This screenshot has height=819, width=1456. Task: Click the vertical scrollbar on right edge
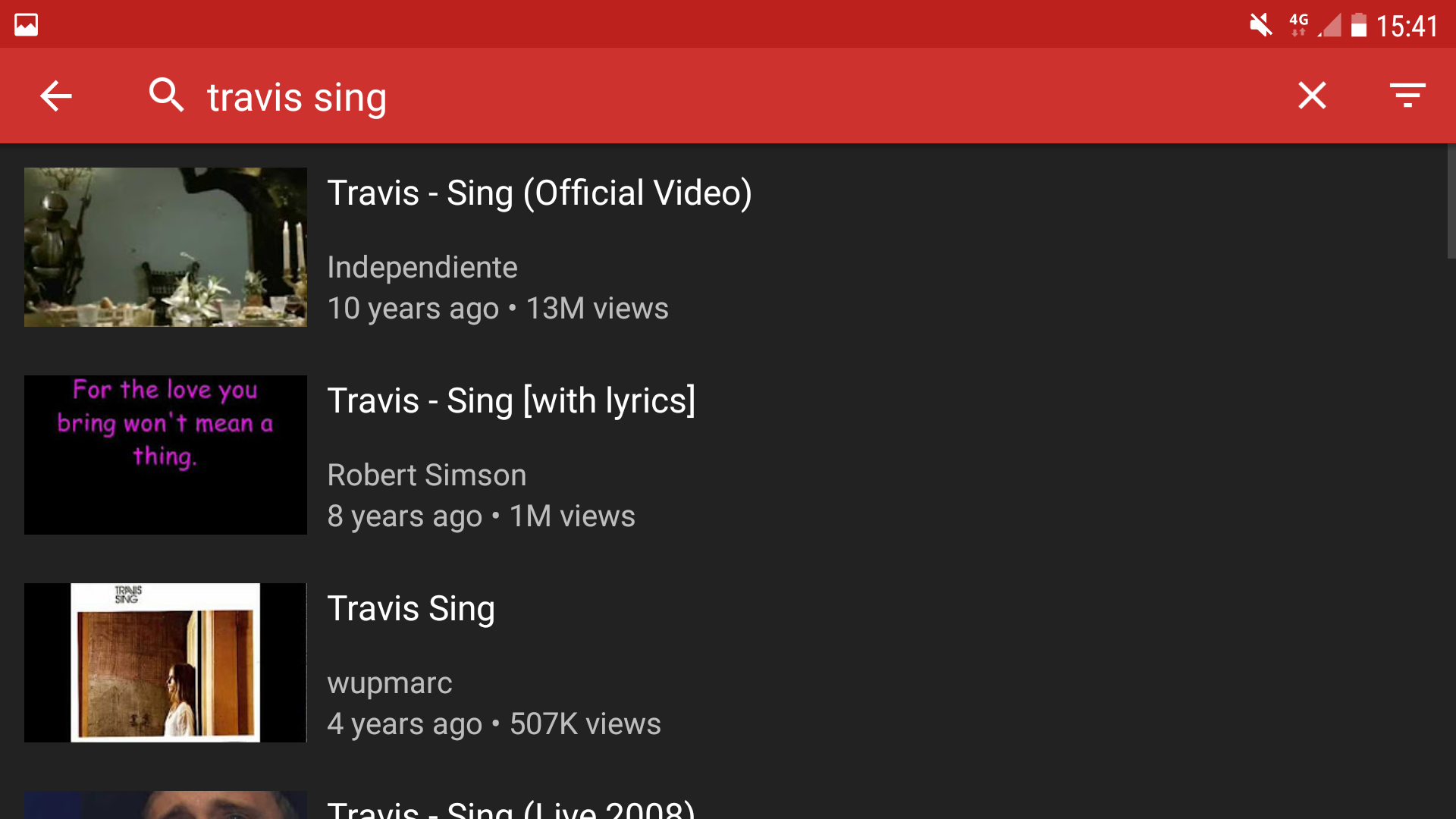pyautogui.click(x=1451, y=202)
